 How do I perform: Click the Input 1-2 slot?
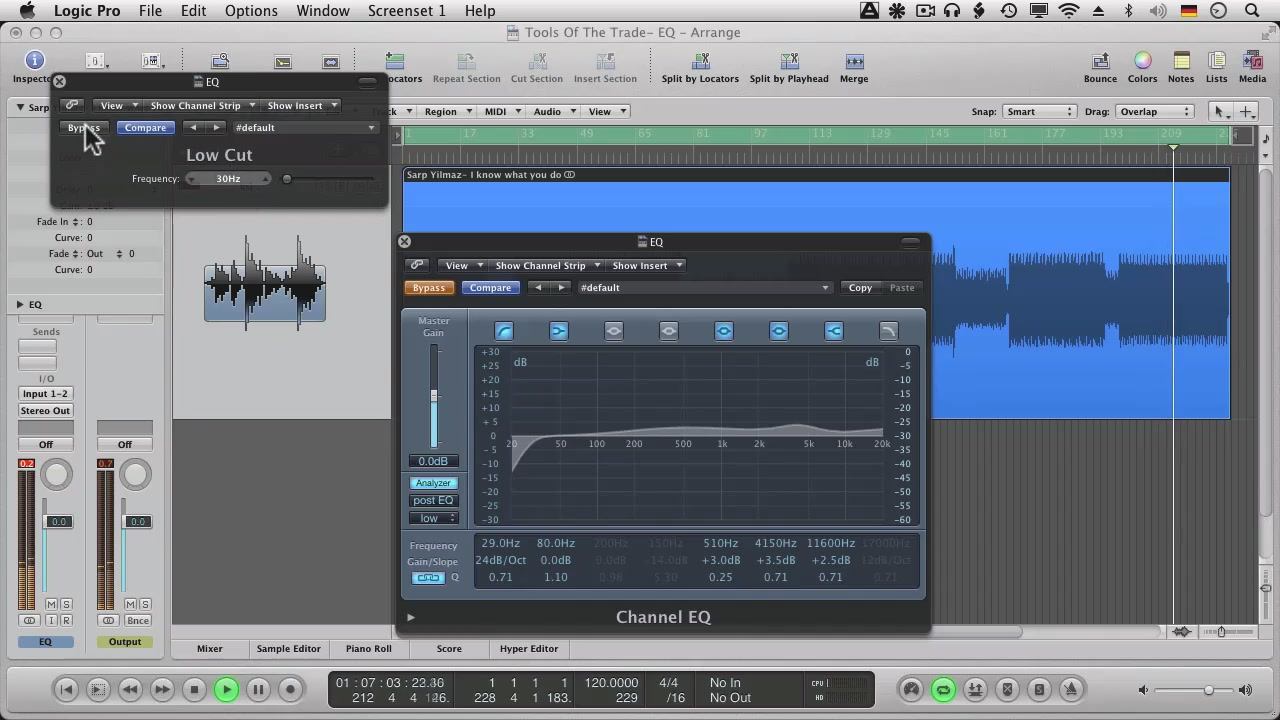pyautogui.click(x=45, y=394)
